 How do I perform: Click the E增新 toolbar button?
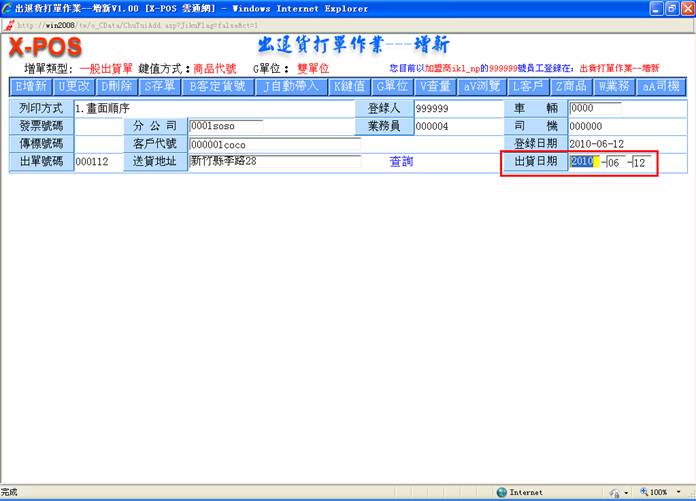pos(31,86)
